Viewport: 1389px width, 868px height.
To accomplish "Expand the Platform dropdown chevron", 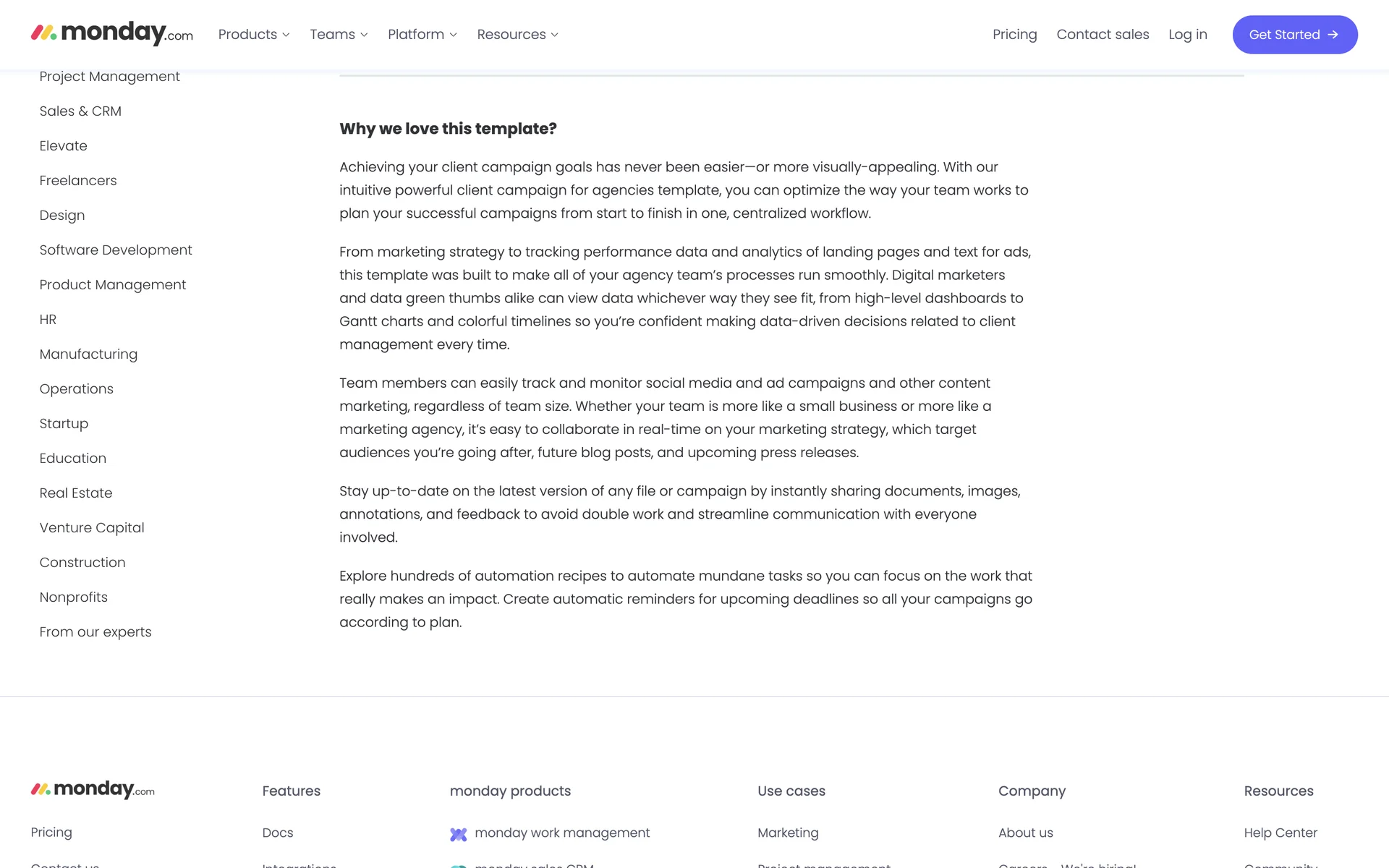I will coord(453,35).
